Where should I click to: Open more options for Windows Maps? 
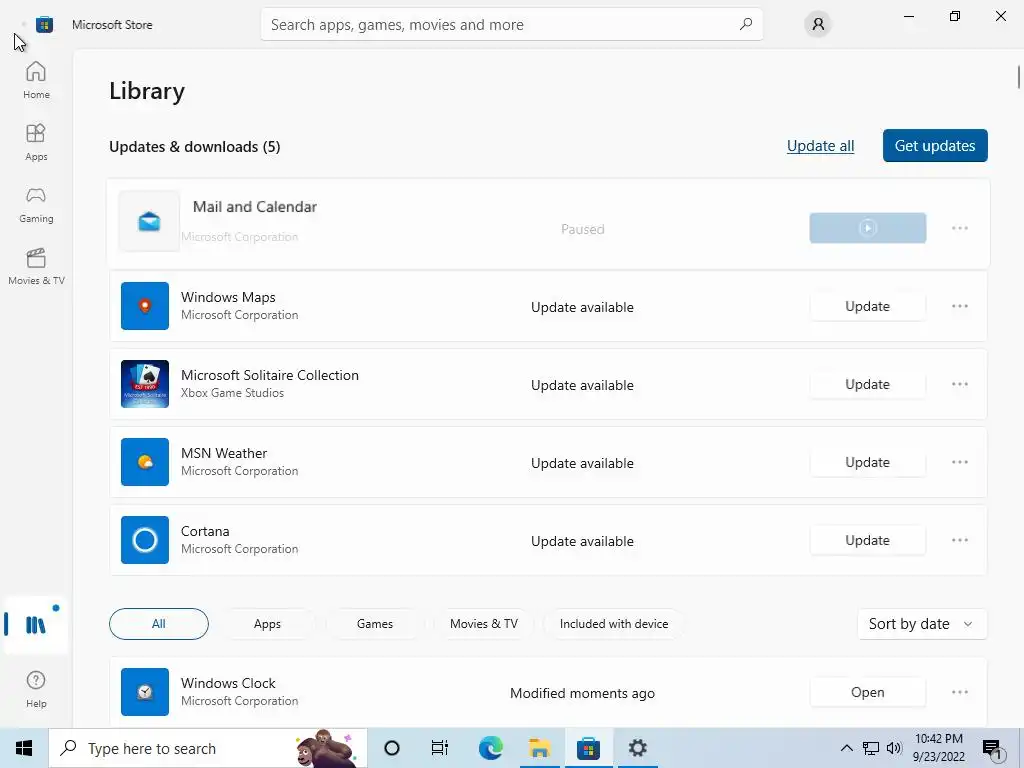click(x=959, y=306)
